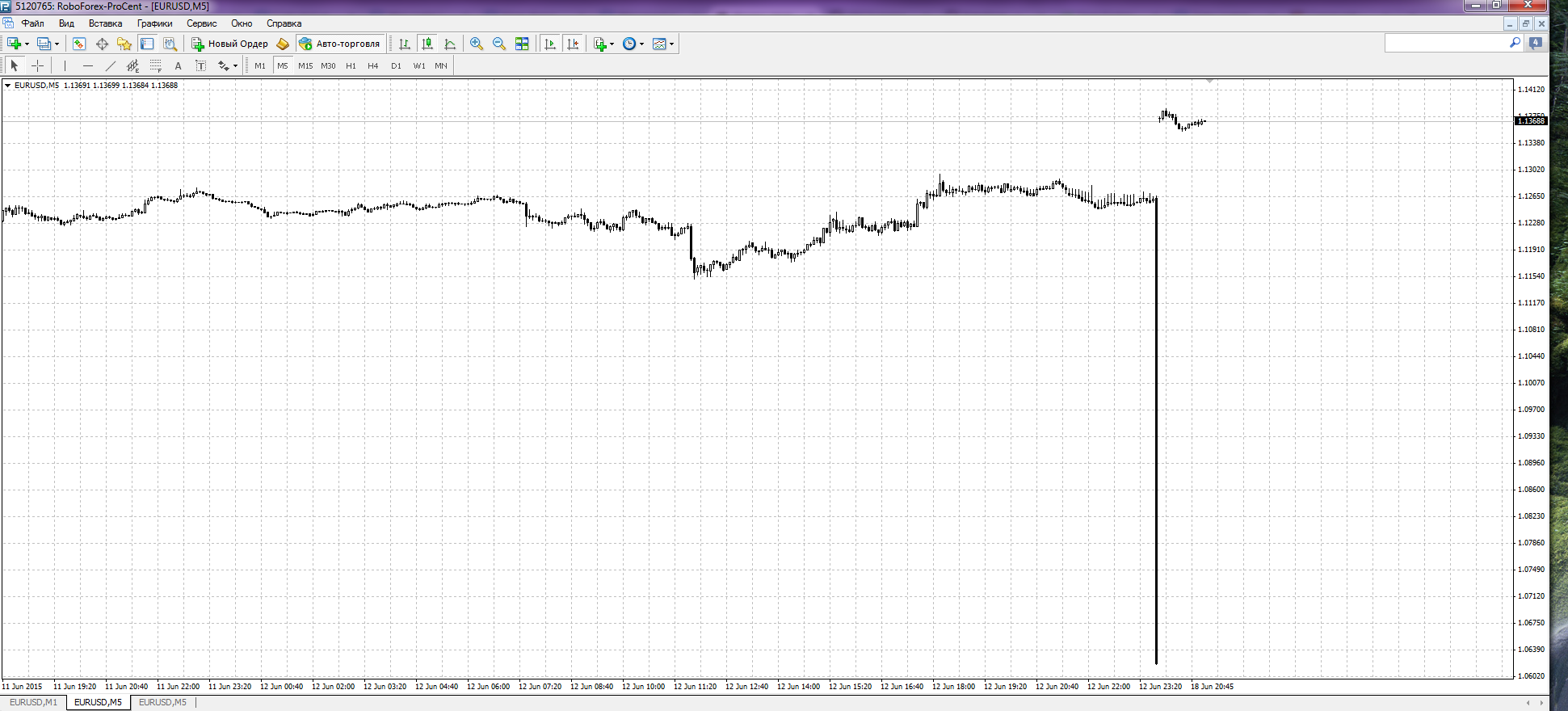Switch to M1 timeframe
This screenshot has height=711, width=1568.
click(260, 65)
